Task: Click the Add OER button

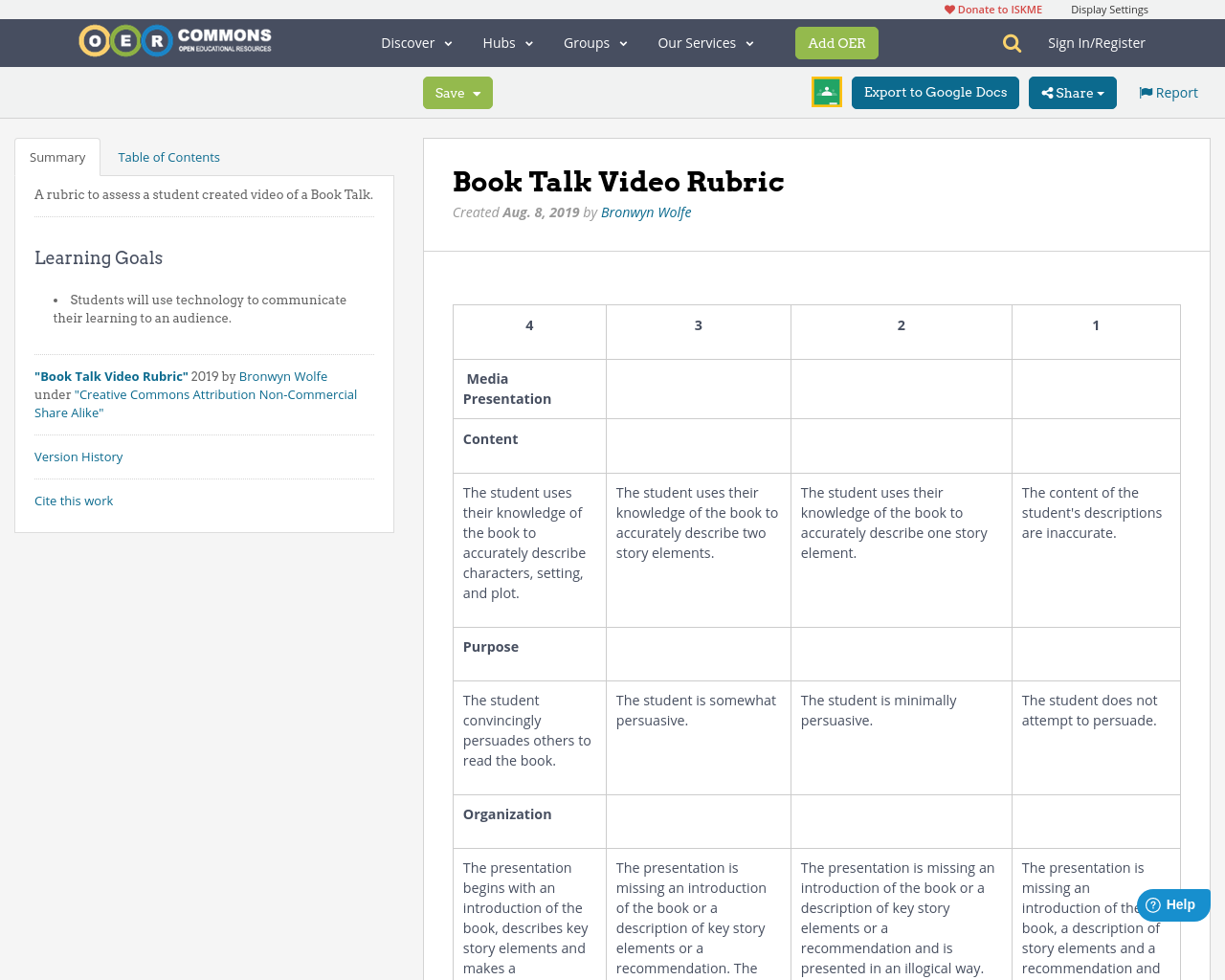Action: tap(836, 42)
